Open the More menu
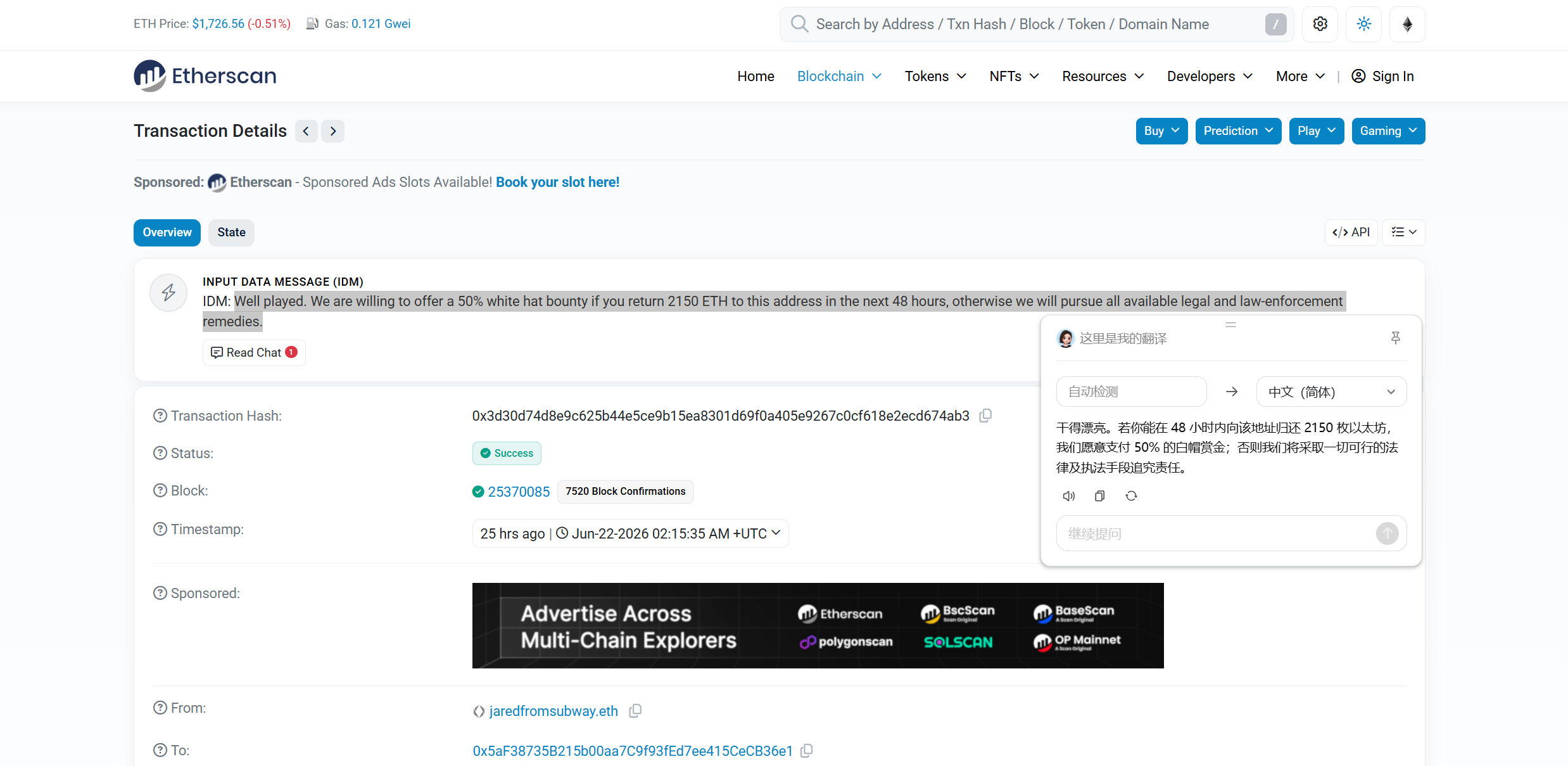Screen dimensions: 1568x766 click(1300, 76)
